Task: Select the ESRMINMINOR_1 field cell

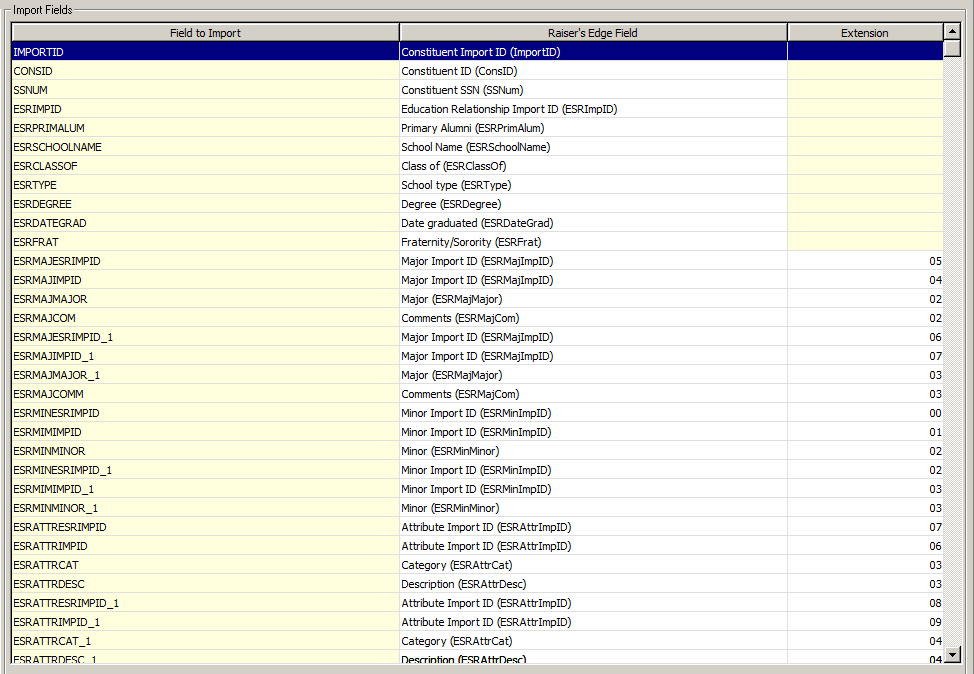Action: [x=205, y=508]
